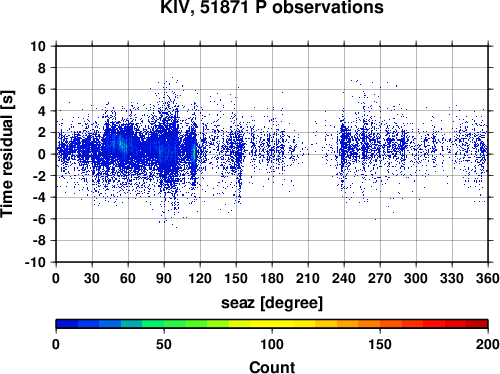Click the green colorbar segment near 50
The height and width of the screenshot is (374, 500).
pyautogui.click(x=164, y=323)
